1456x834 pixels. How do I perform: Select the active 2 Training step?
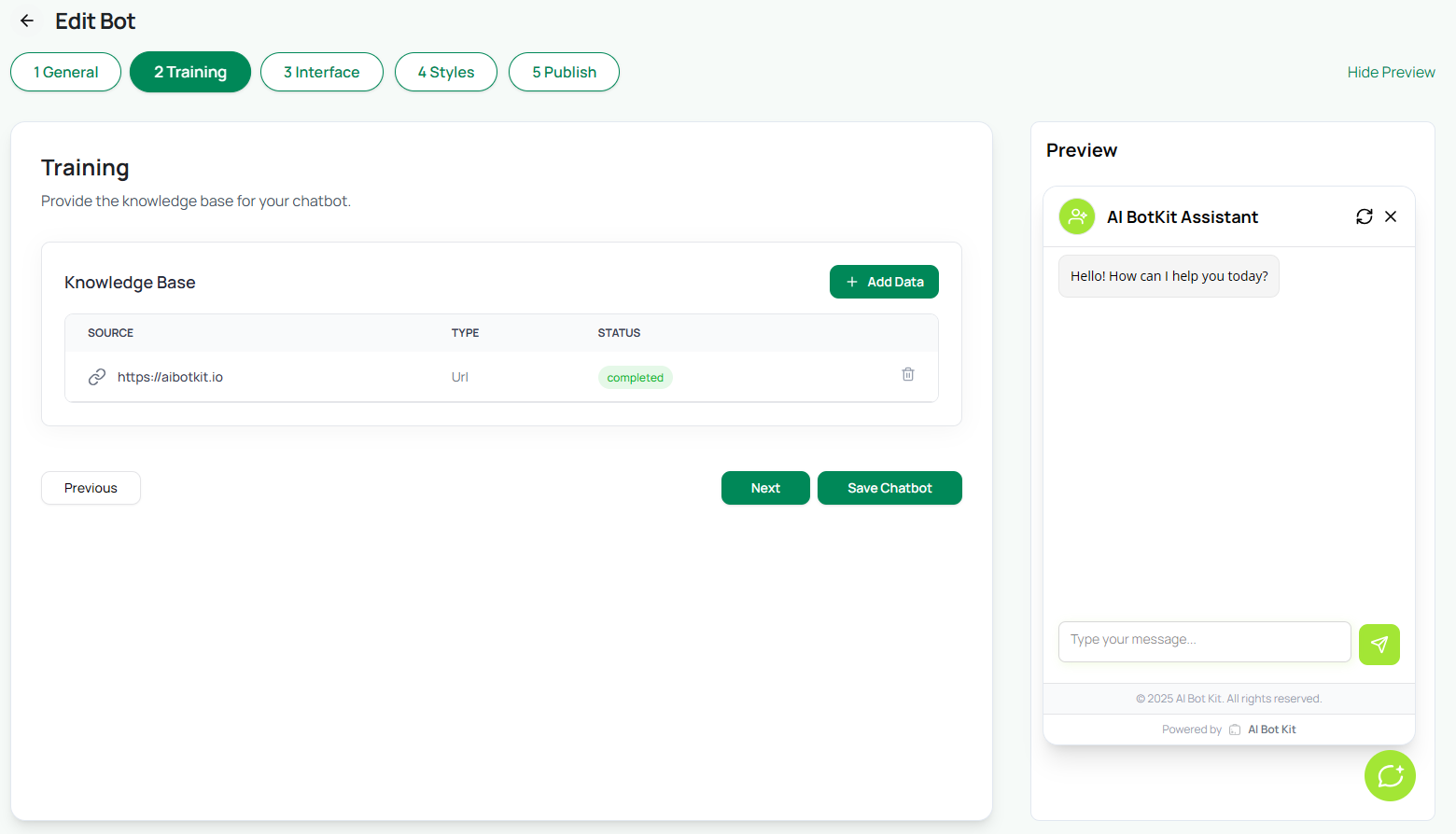point(189,72)
